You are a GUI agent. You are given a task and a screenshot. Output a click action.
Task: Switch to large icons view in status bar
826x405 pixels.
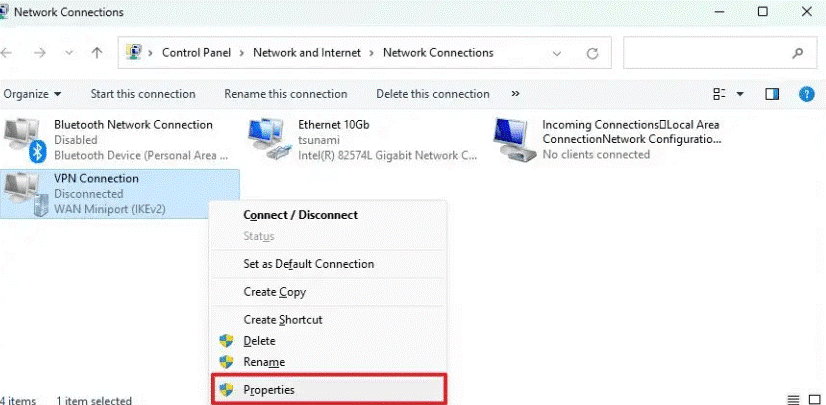pos(816,400)
